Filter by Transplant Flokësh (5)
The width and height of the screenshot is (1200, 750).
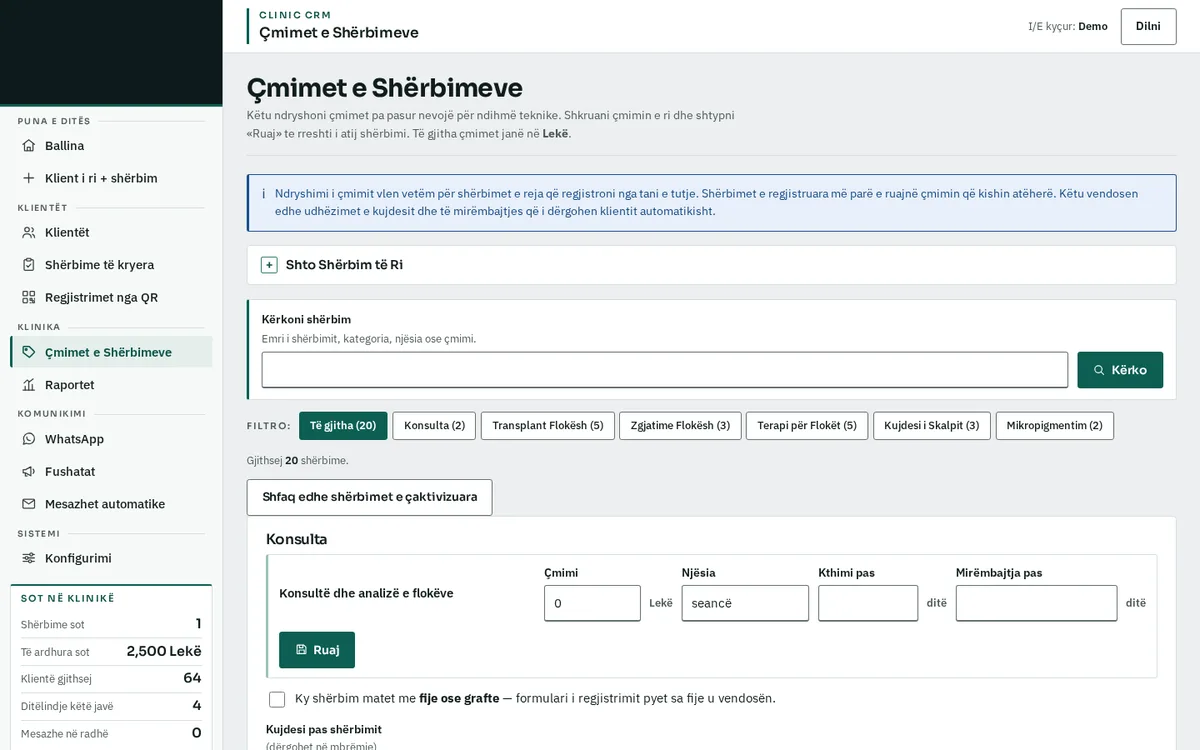tap(548, 426)
